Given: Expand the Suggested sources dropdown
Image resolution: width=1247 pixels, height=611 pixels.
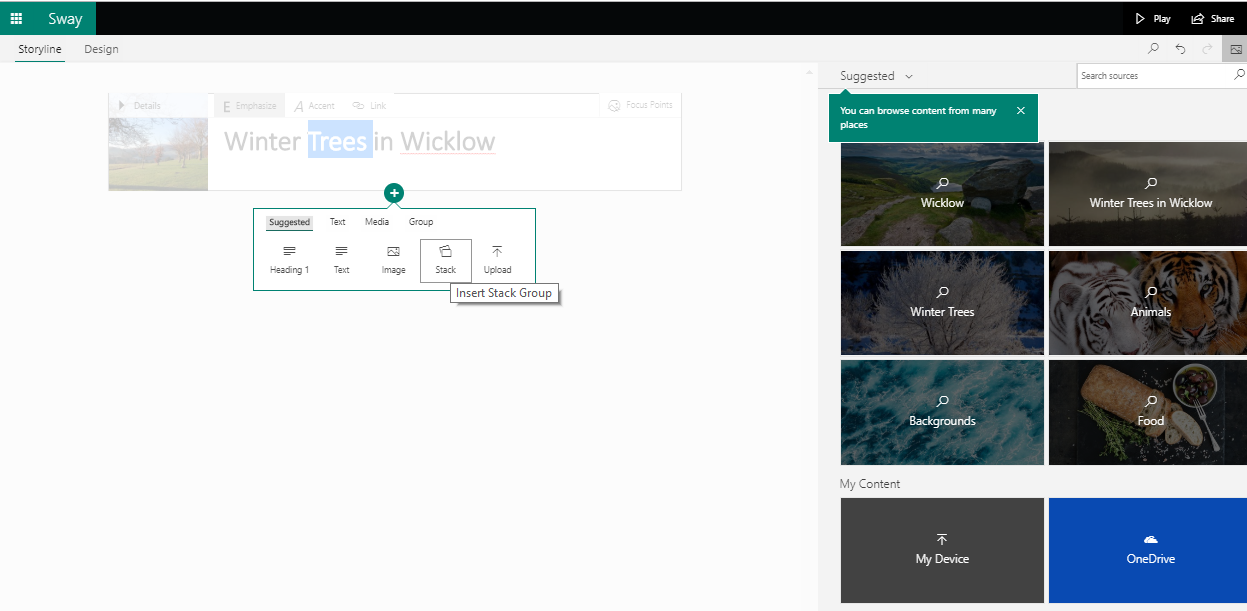Looking at the screenshot, I should point(876,76).
